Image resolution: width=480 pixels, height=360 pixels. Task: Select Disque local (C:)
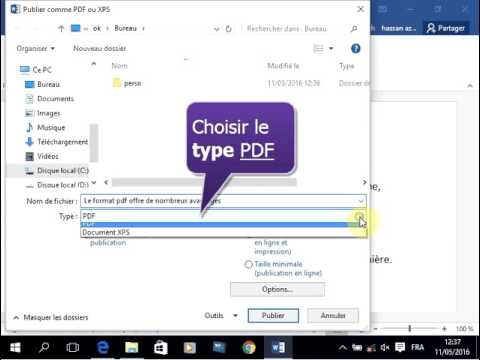tap(57, 171)
